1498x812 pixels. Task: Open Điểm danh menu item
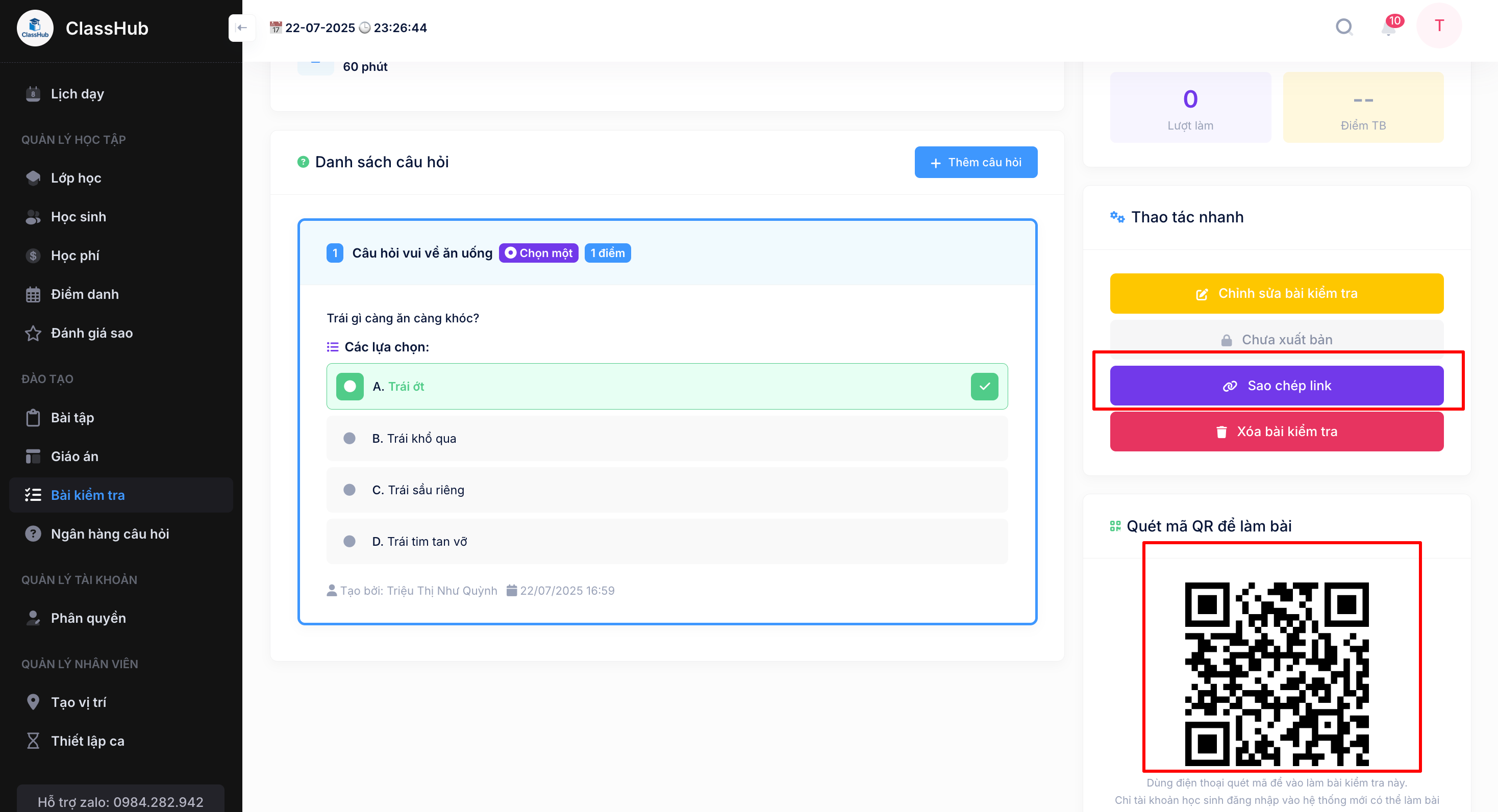coord(121,295)
